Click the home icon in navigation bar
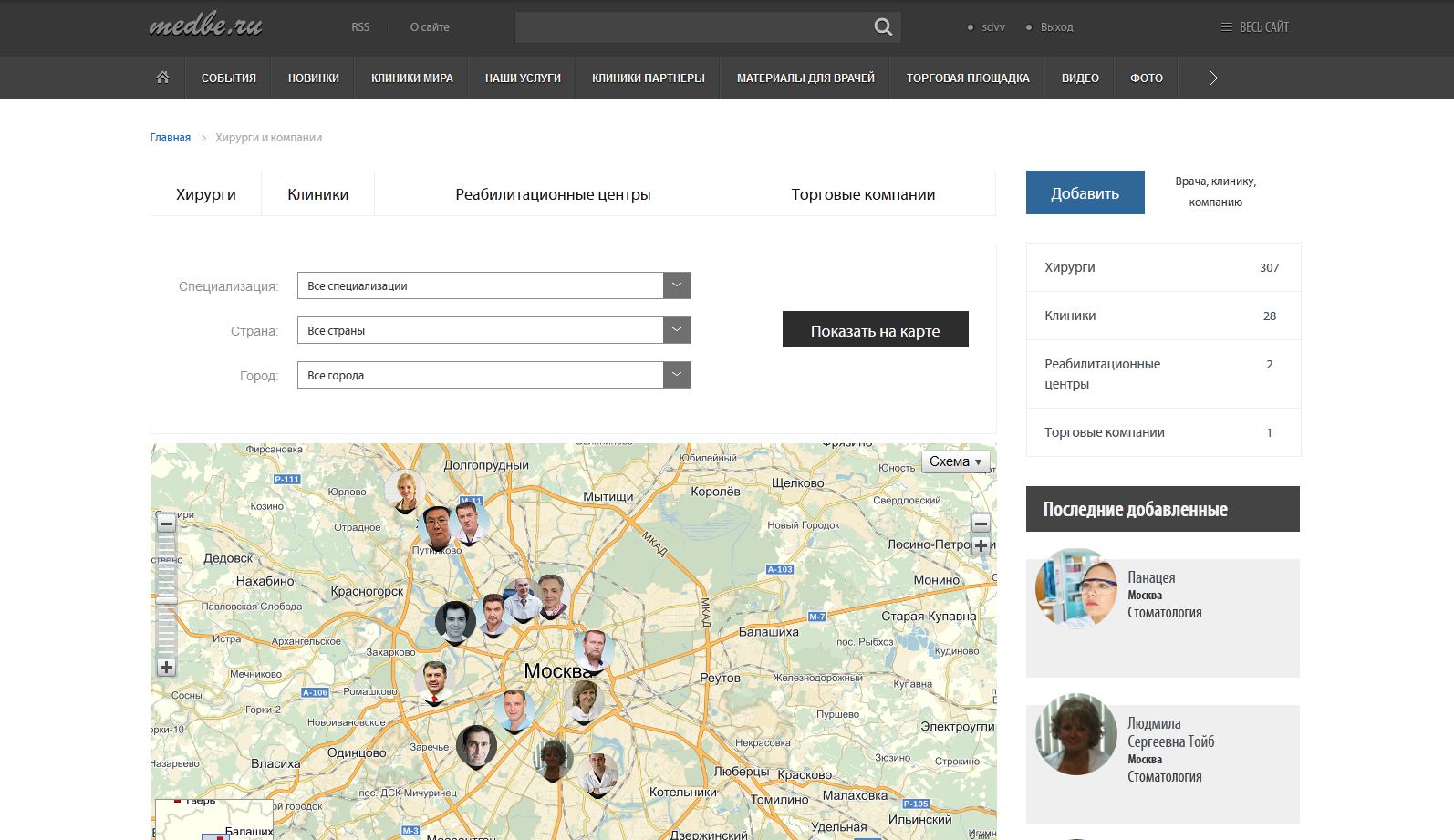Image resolution: width=1454 pixels, height=840 pixels. [x=162, y=78]
